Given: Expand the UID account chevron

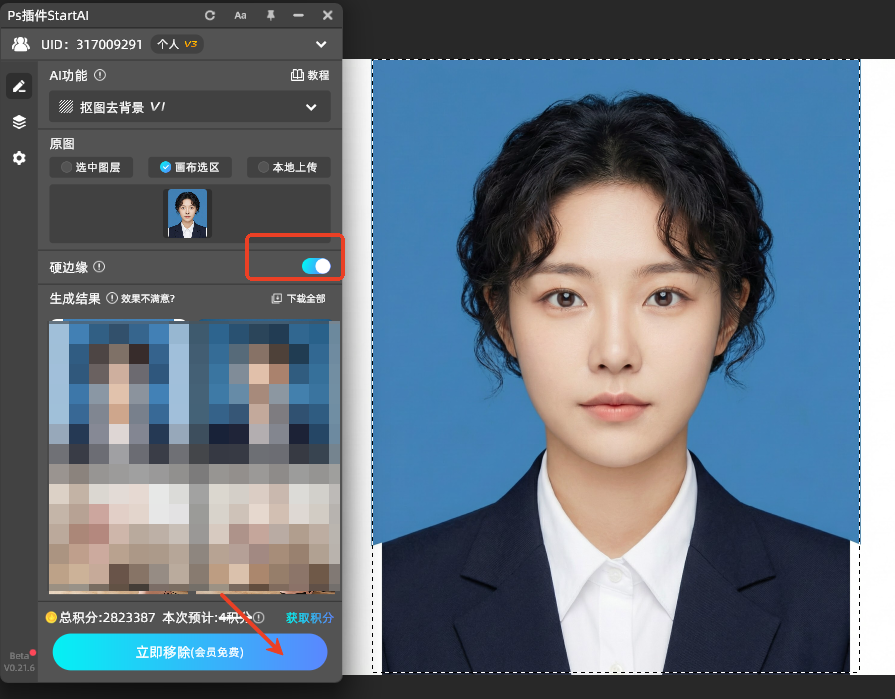Looking at the screenshot, I should (321, 44).
